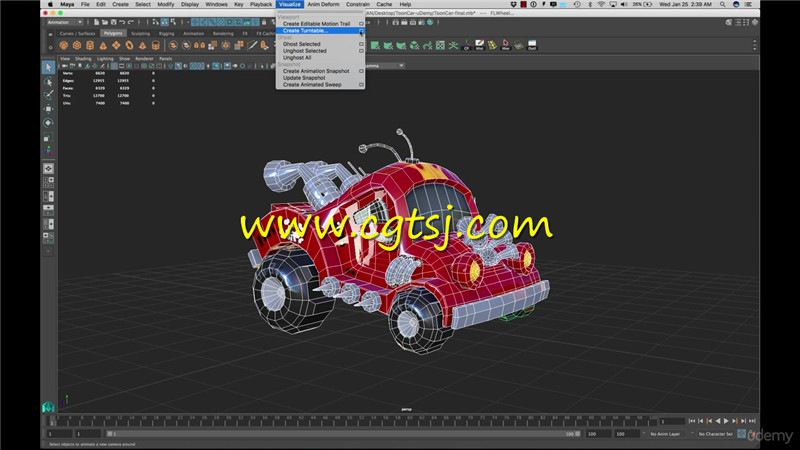
Task: Play the animation backwards
Action: point(718,421)
